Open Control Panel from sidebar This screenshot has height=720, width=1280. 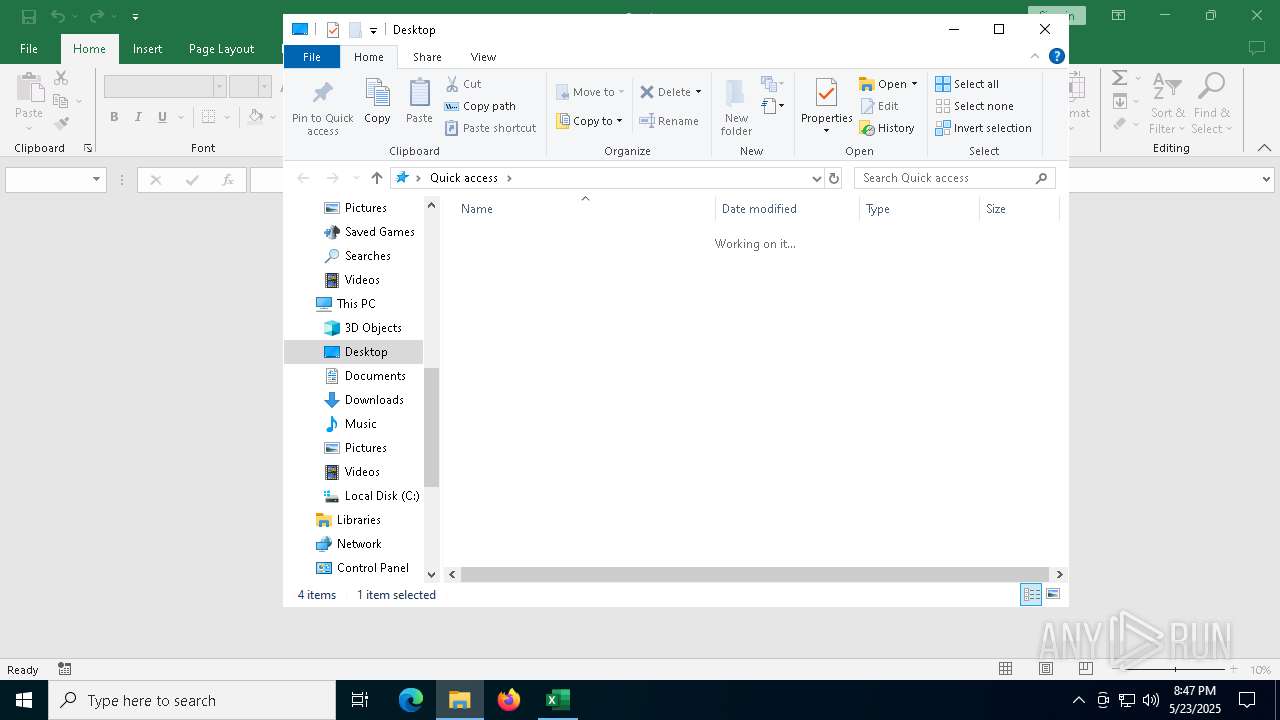362,568
